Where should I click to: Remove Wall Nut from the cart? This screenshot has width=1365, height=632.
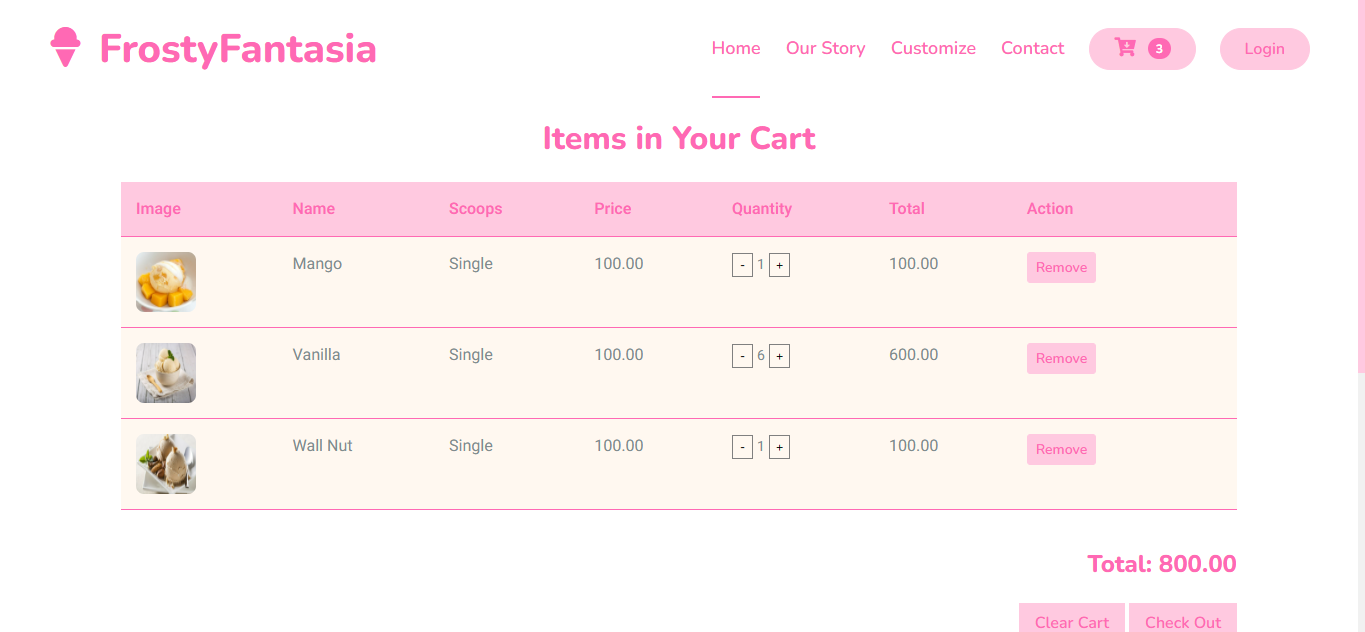point(1061,450)
